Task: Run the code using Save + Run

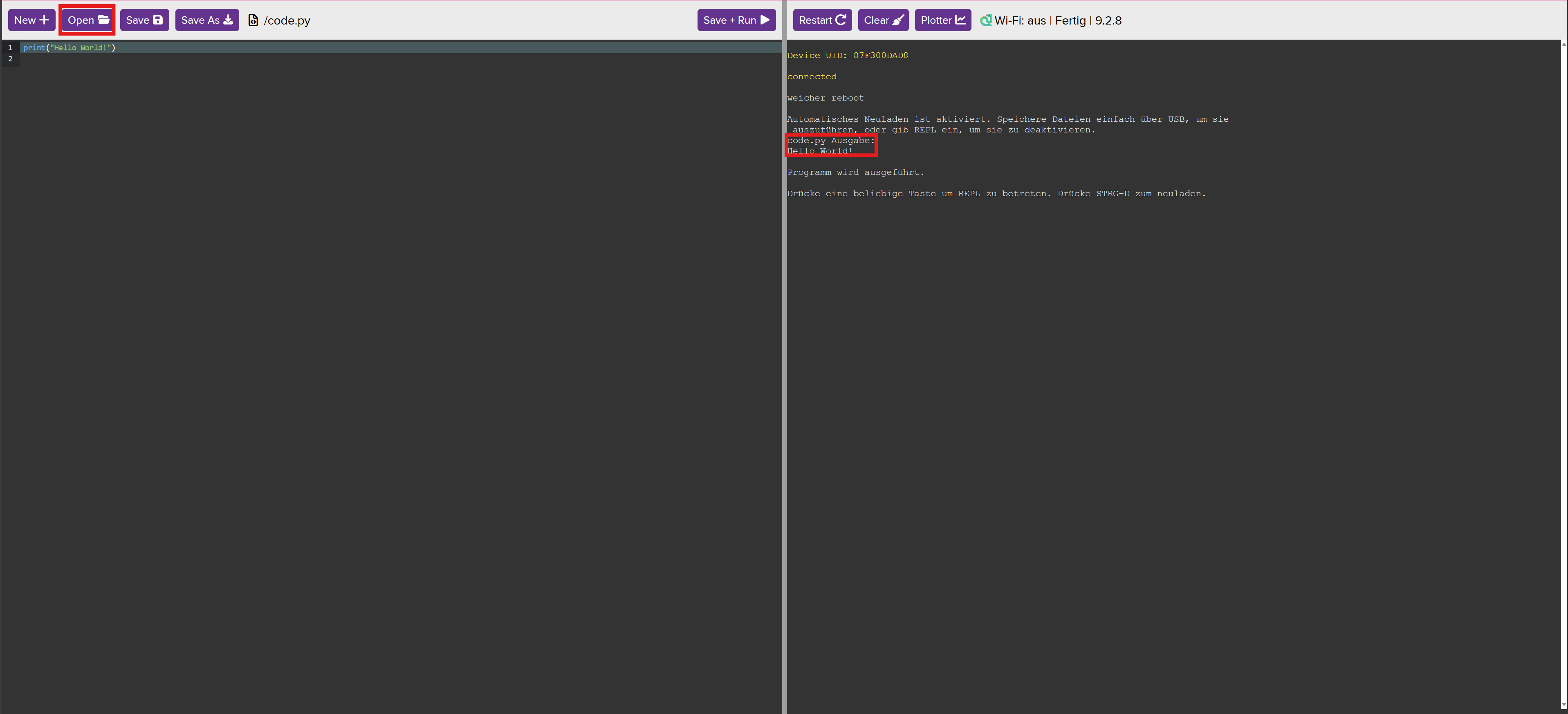Action: [736, 20]
